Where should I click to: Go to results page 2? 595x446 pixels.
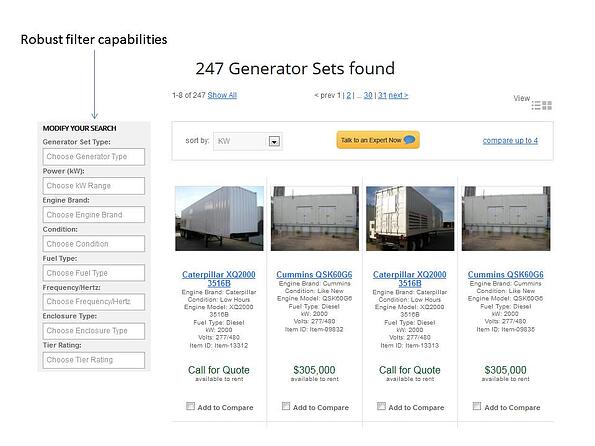(x=349, y=95)
